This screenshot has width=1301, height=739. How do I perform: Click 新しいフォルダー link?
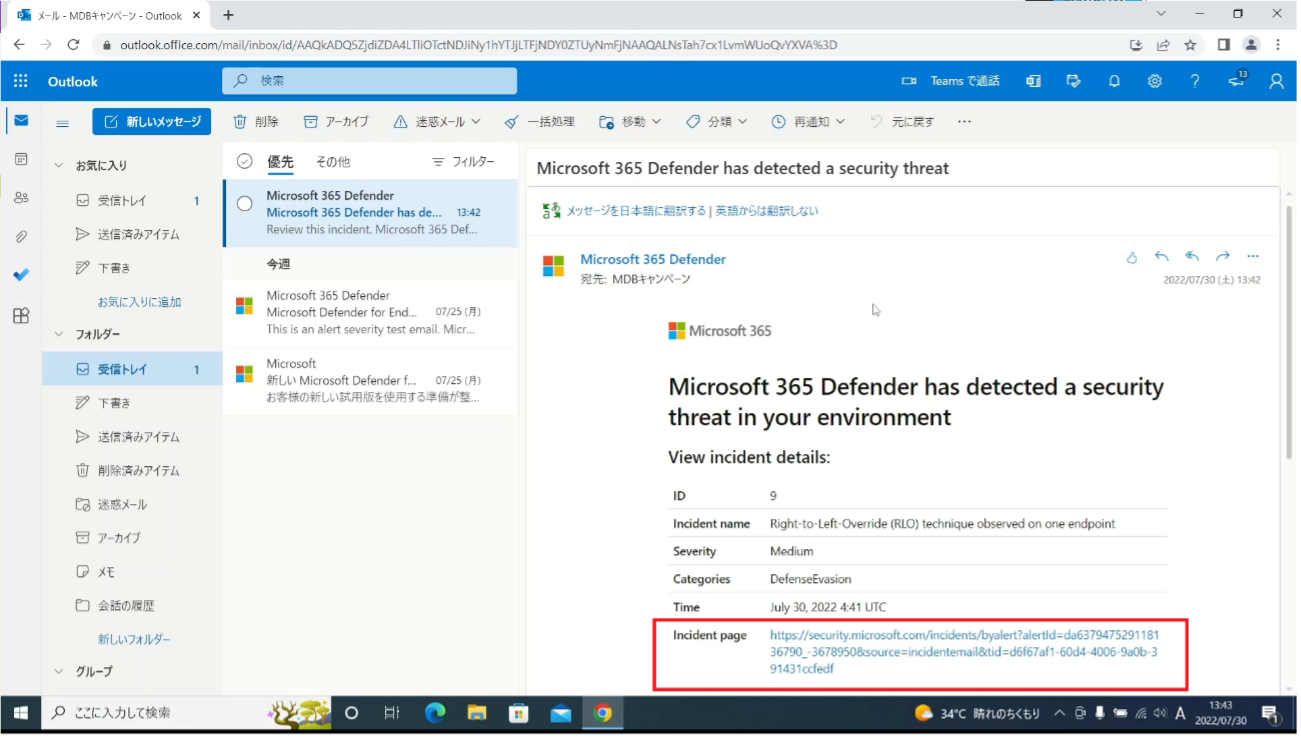tap(134, 639)
